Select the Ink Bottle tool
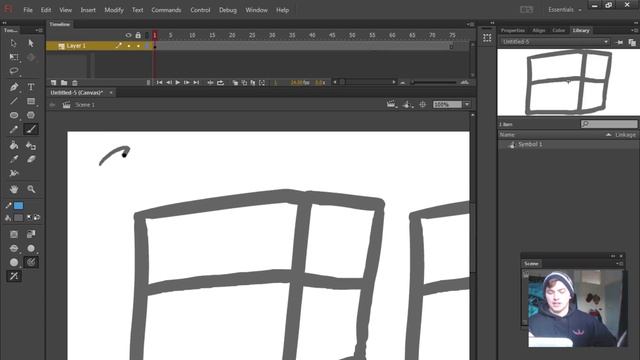Screen dimensions: 640x360 (31, 145)
